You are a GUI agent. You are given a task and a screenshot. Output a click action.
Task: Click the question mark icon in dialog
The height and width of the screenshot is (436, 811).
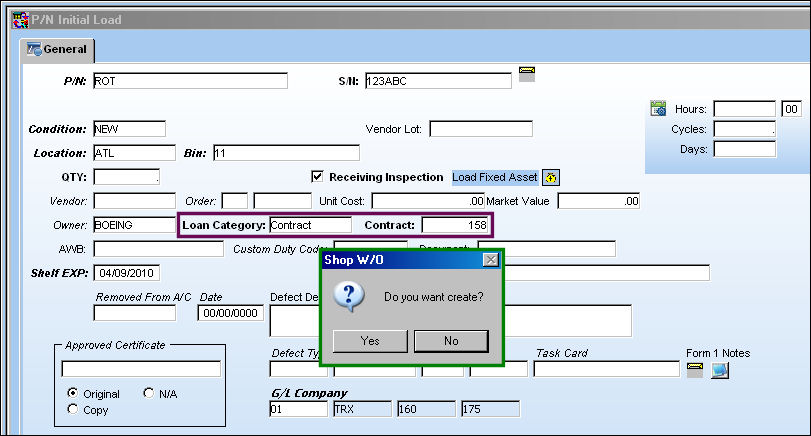pyautogui.click(x=349, y=297)
